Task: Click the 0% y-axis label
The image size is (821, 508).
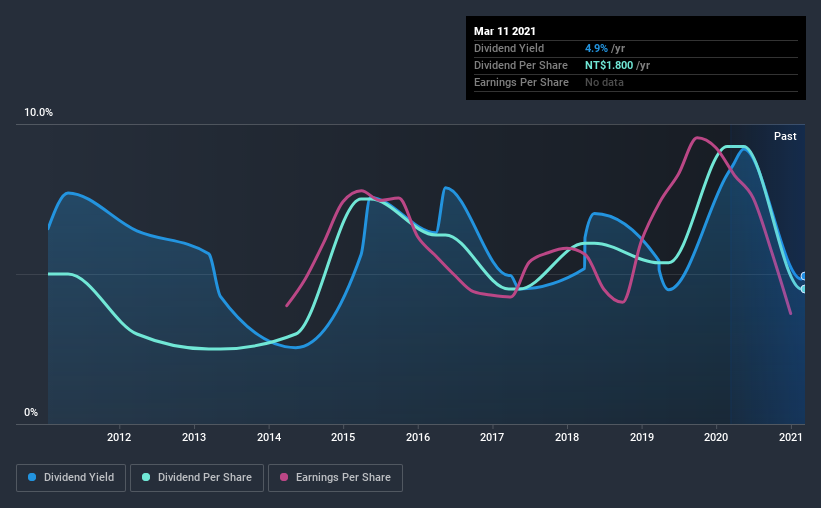Action: [31, 413]
